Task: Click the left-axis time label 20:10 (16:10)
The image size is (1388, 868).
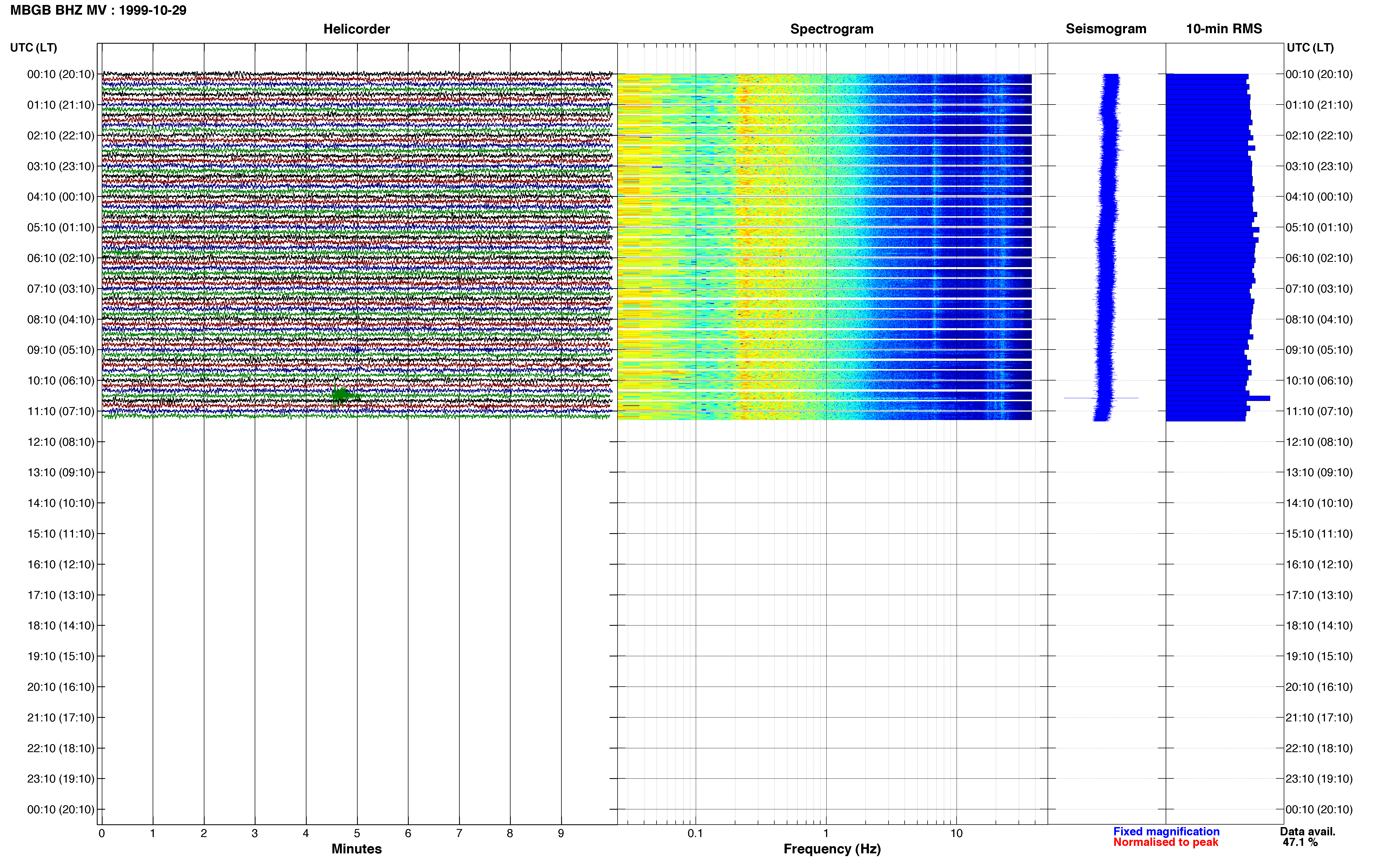Action: (x=61, y=687)
